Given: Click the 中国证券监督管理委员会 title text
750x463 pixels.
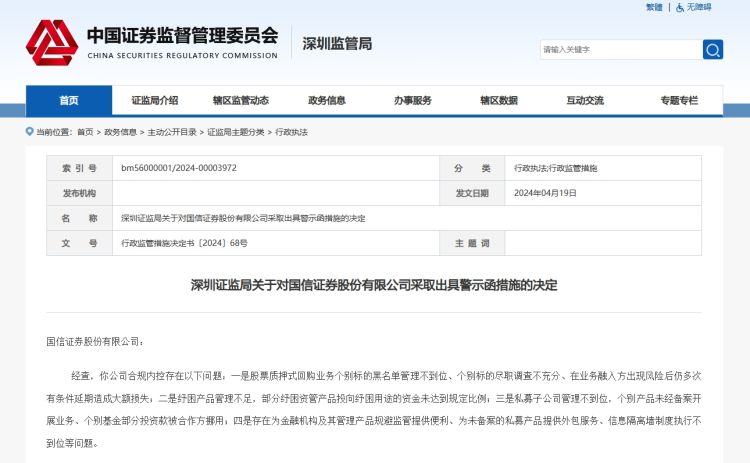Looking at the screenshot, I should pyautogui.click(x=182, y=35).
